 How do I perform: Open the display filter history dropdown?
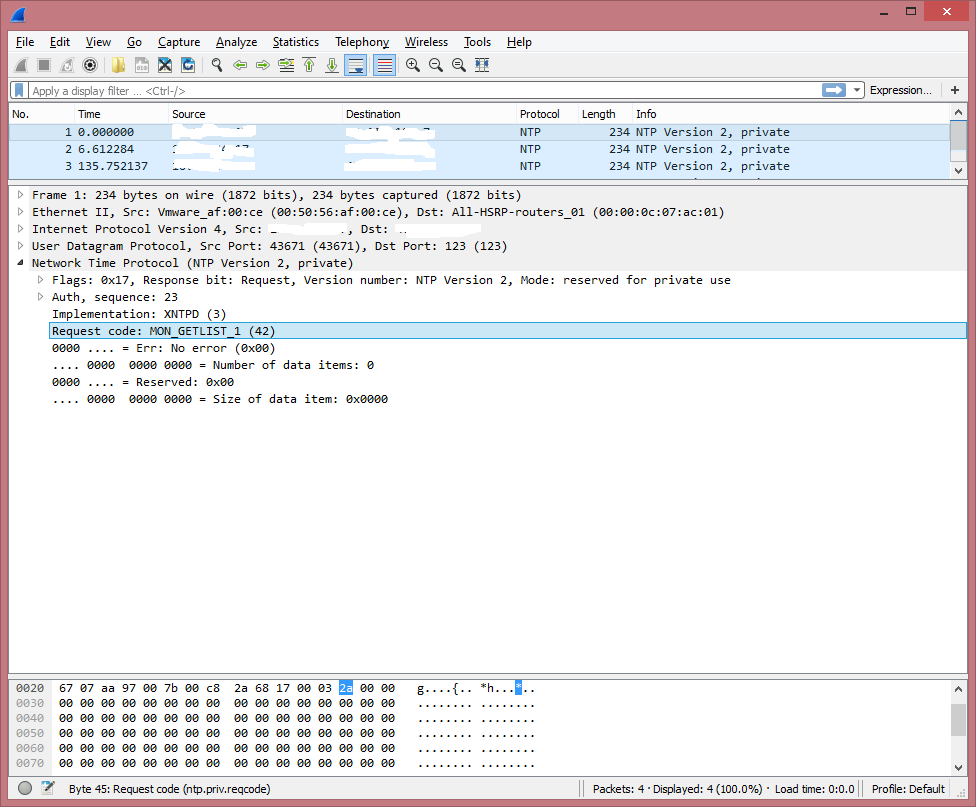857,90
